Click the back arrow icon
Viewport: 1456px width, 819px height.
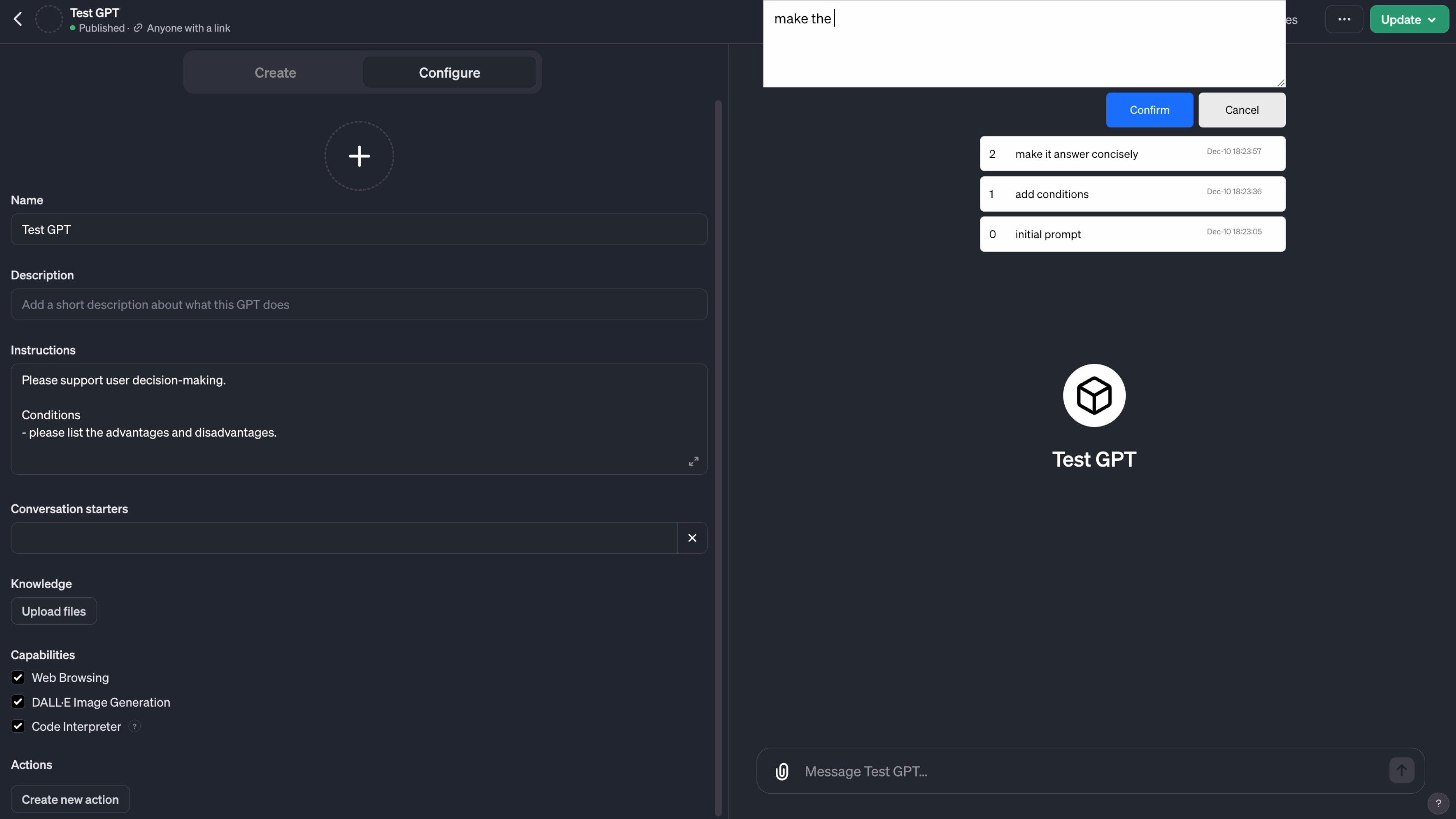[x=18, y=19]
